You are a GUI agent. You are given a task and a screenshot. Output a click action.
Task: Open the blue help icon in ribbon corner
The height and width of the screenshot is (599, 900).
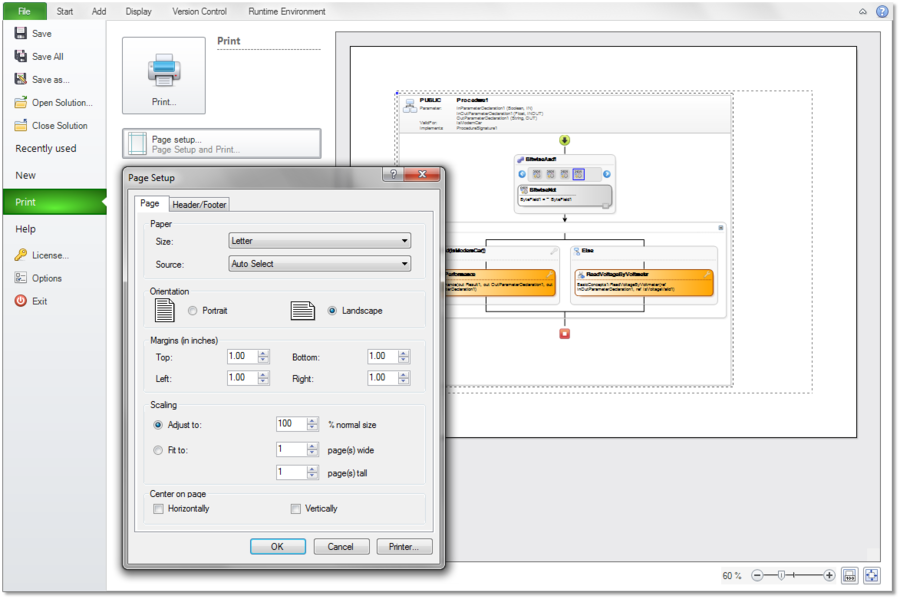point(882,12)
